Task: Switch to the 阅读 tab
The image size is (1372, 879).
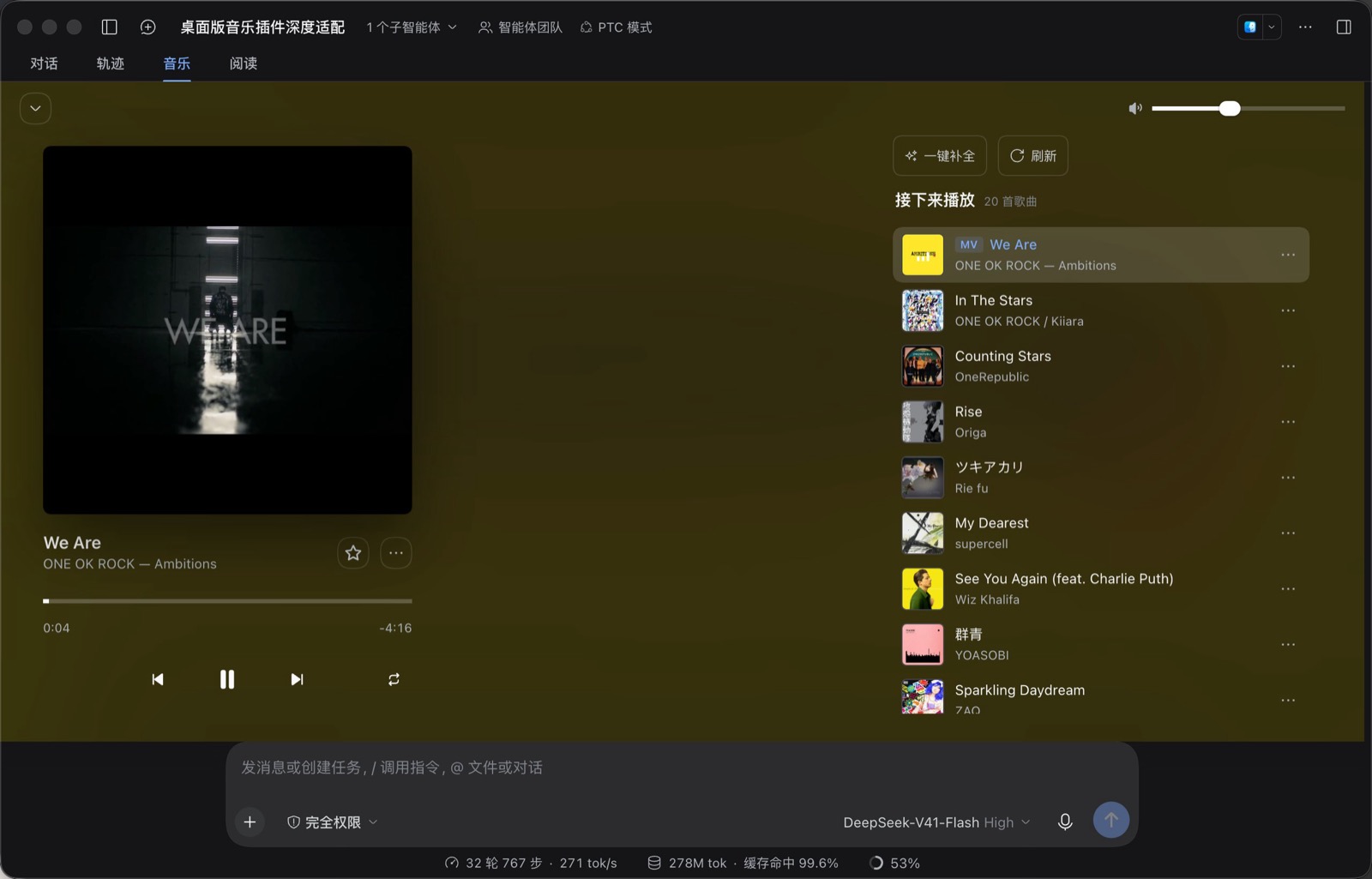Action: [244, 63]
